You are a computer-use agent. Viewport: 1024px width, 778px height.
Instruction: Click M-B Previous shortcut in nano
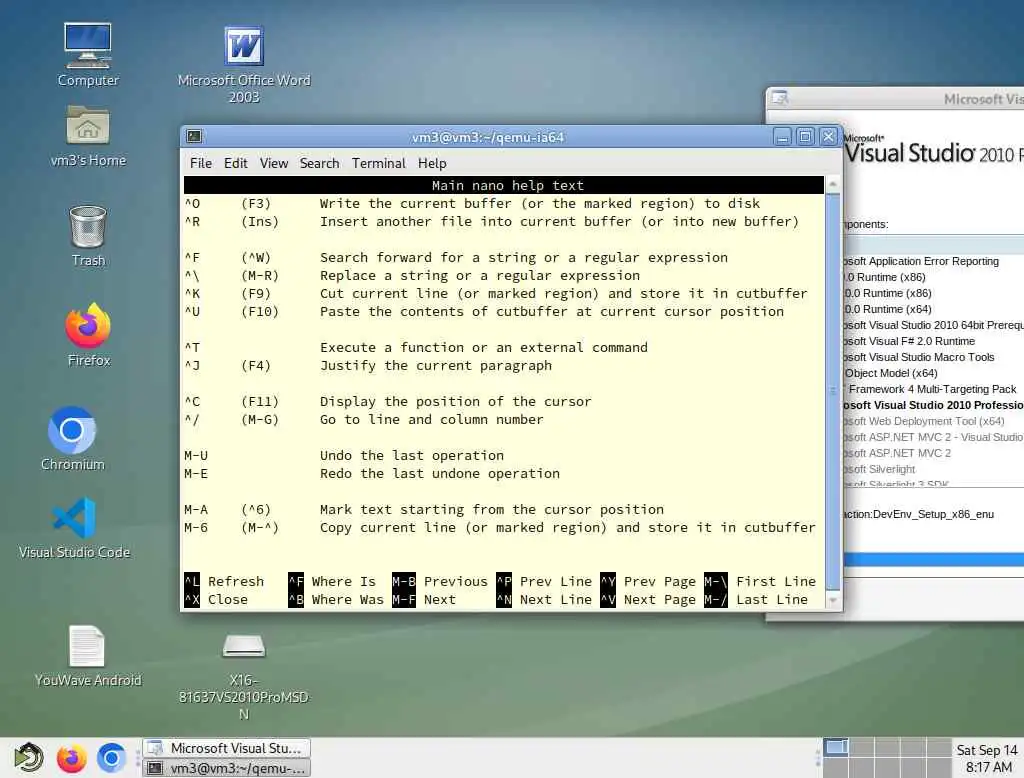[x=440, y=581]
